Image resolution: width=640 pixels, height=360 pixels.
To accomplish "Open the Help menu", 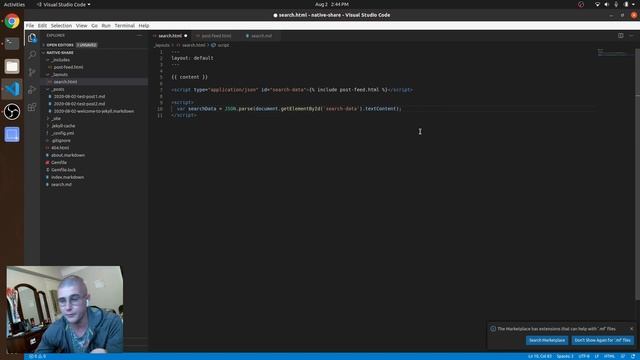I will (x=144, y=25).
